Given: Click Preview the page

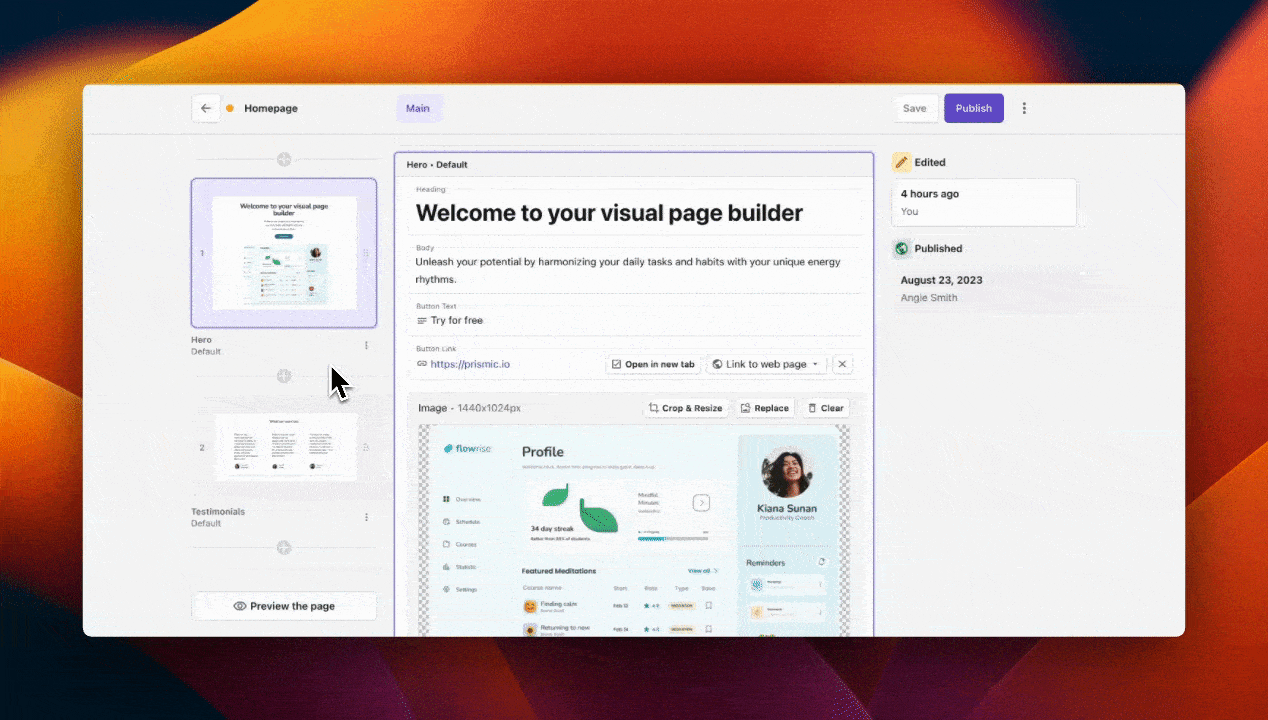Looking at the screenshot, I should click(284, 606).
